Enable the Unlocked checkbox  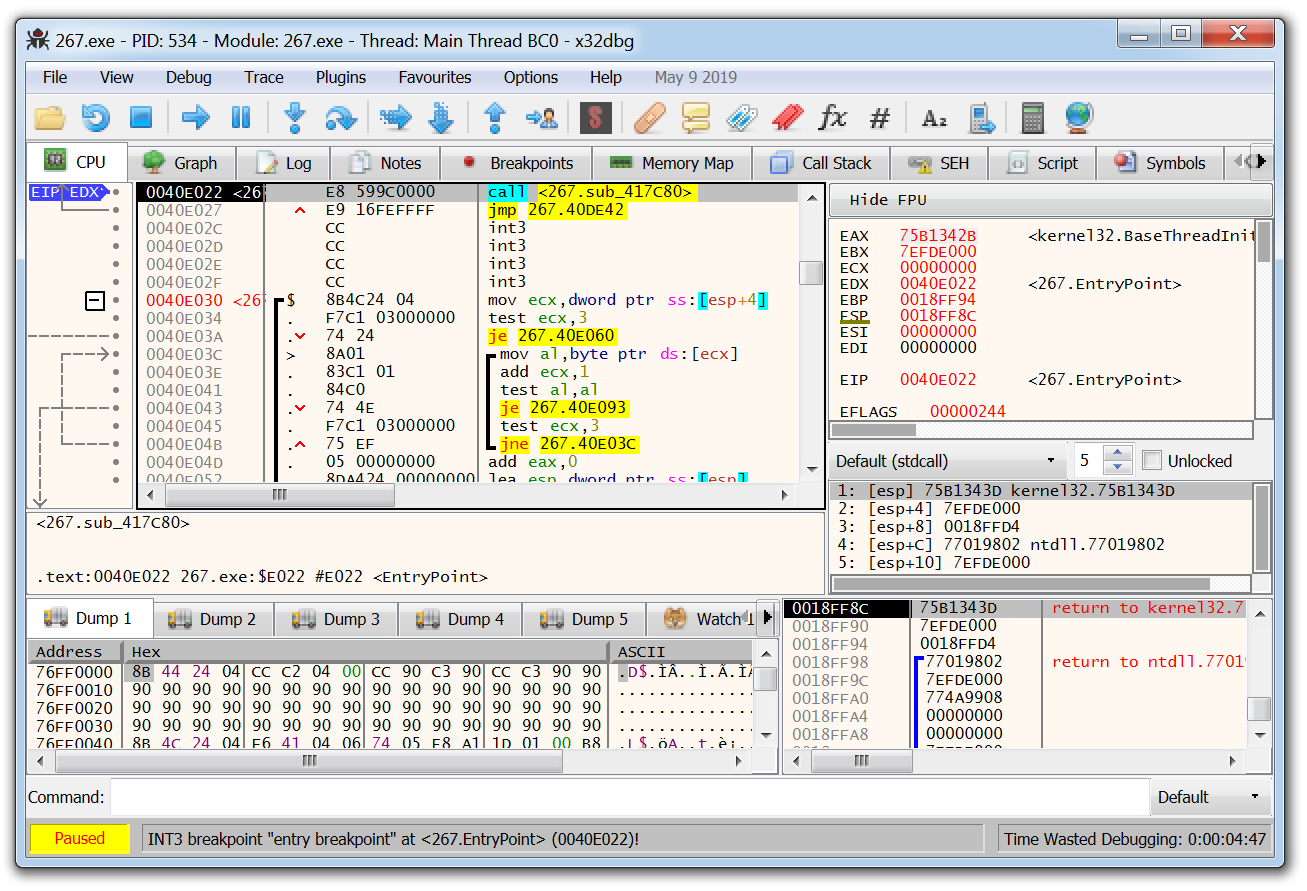pyautogui.click(x=1152, y=461)
